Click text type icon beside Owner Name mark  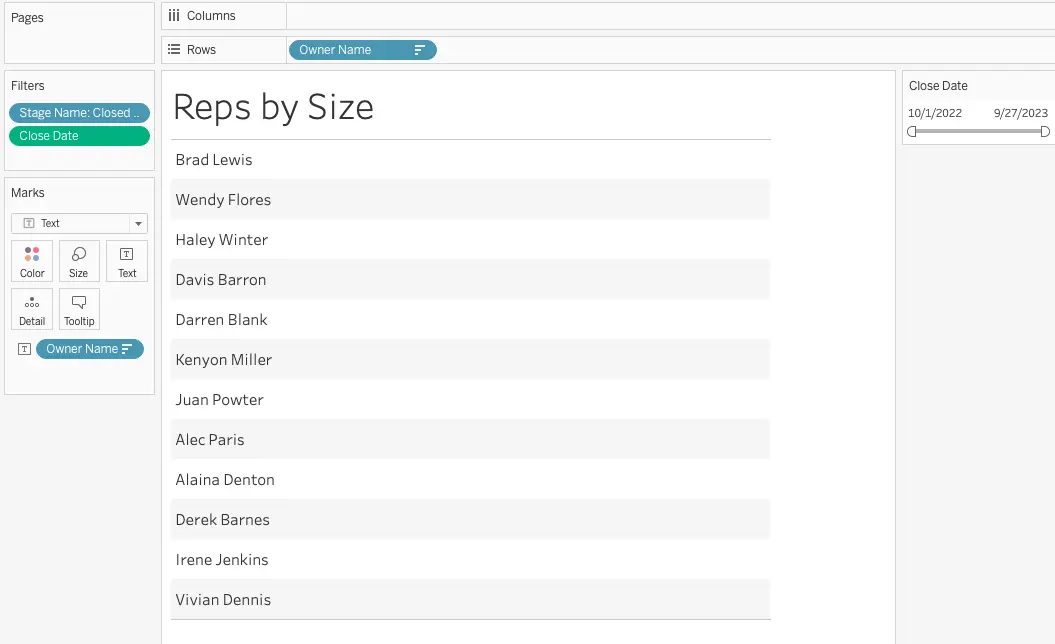[x=25, y=349]
